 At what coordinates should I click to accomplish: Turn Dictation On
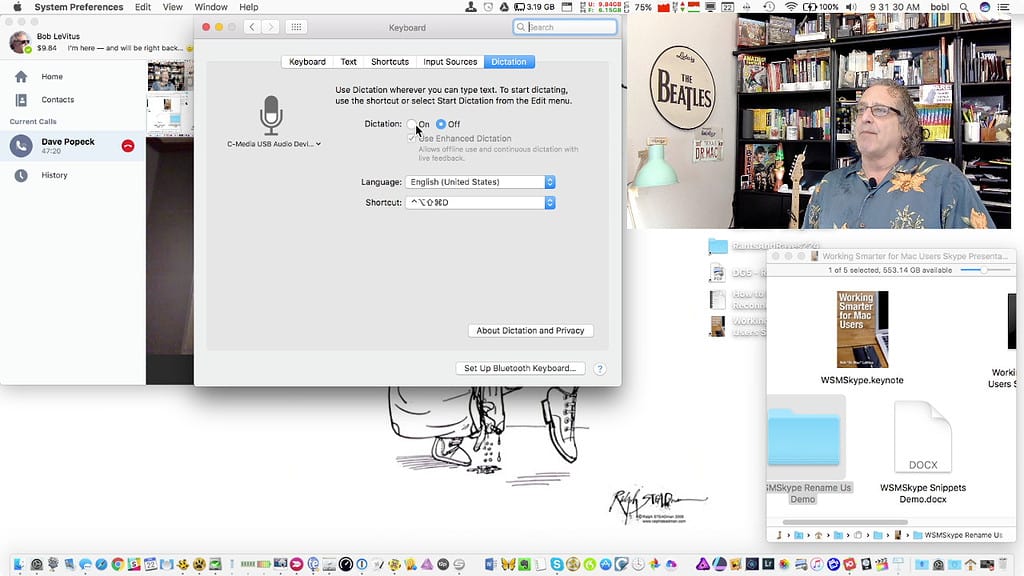coord(412,124)
